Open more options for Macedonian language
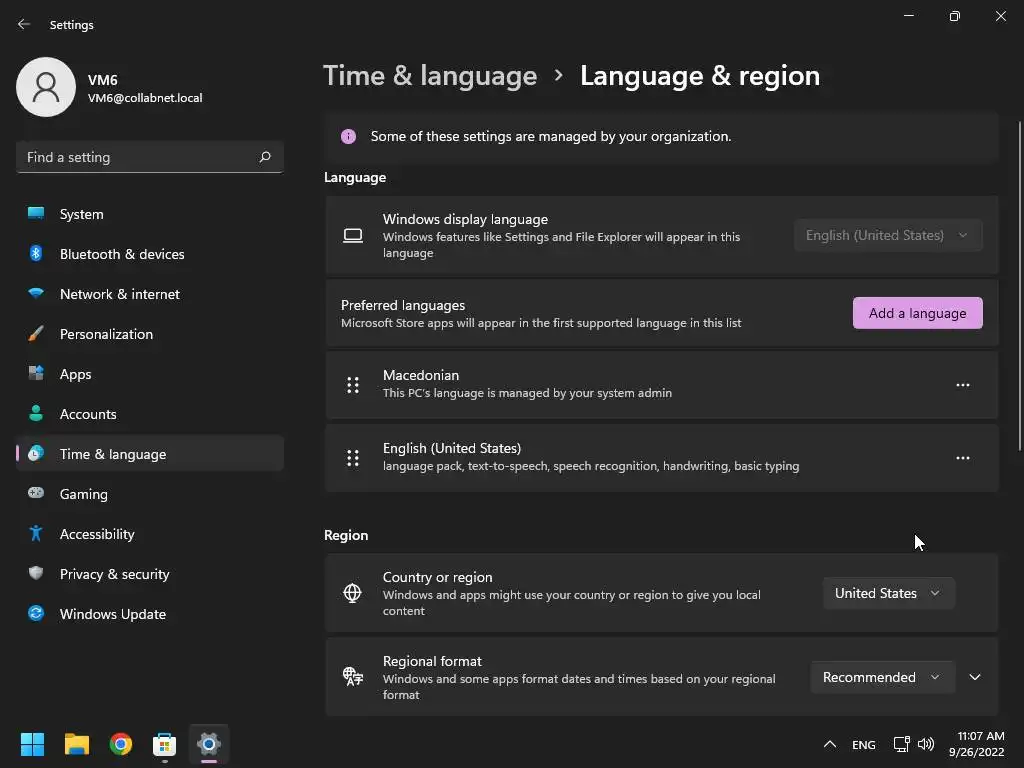 963,385
